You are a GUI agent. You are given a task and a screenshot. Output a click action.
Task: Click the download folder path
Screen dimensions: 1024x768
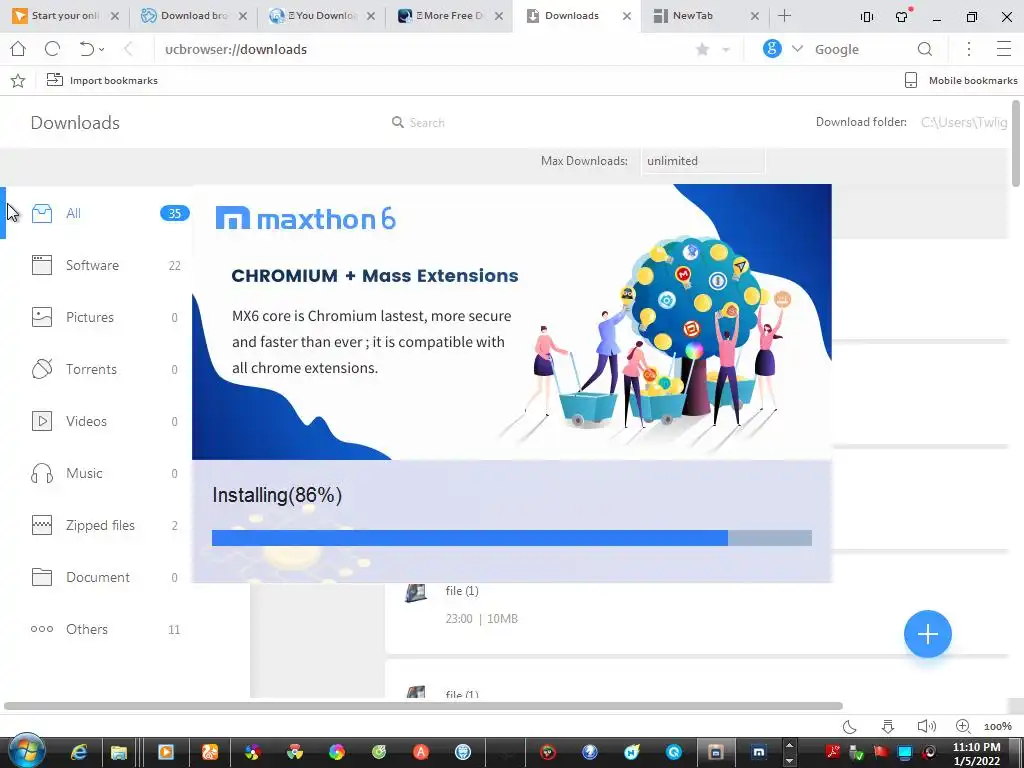[x=964, y=123]
